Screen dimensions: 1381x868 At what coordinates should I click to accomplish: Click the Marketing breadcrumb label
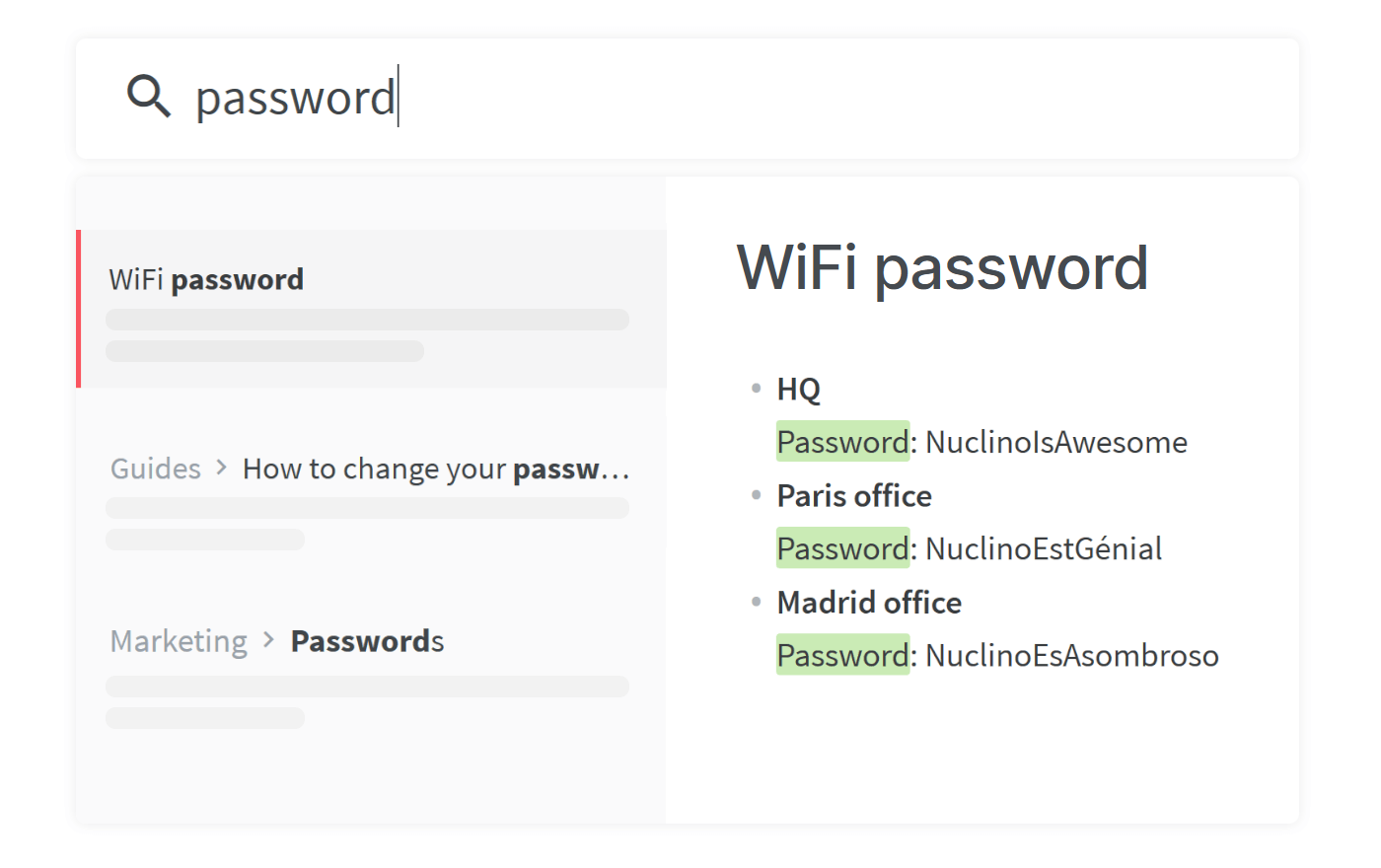coord(179,641)
